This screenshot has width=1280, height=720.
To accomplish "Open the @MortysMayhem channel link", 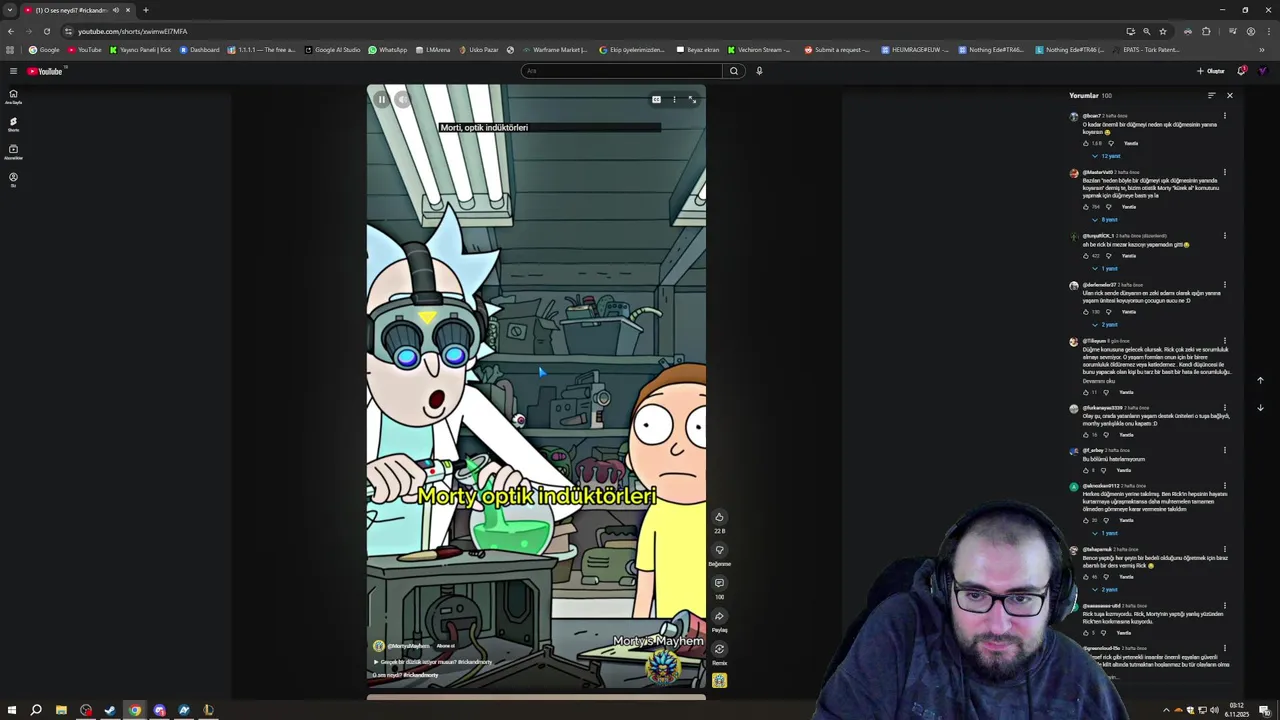I will 409,646.
